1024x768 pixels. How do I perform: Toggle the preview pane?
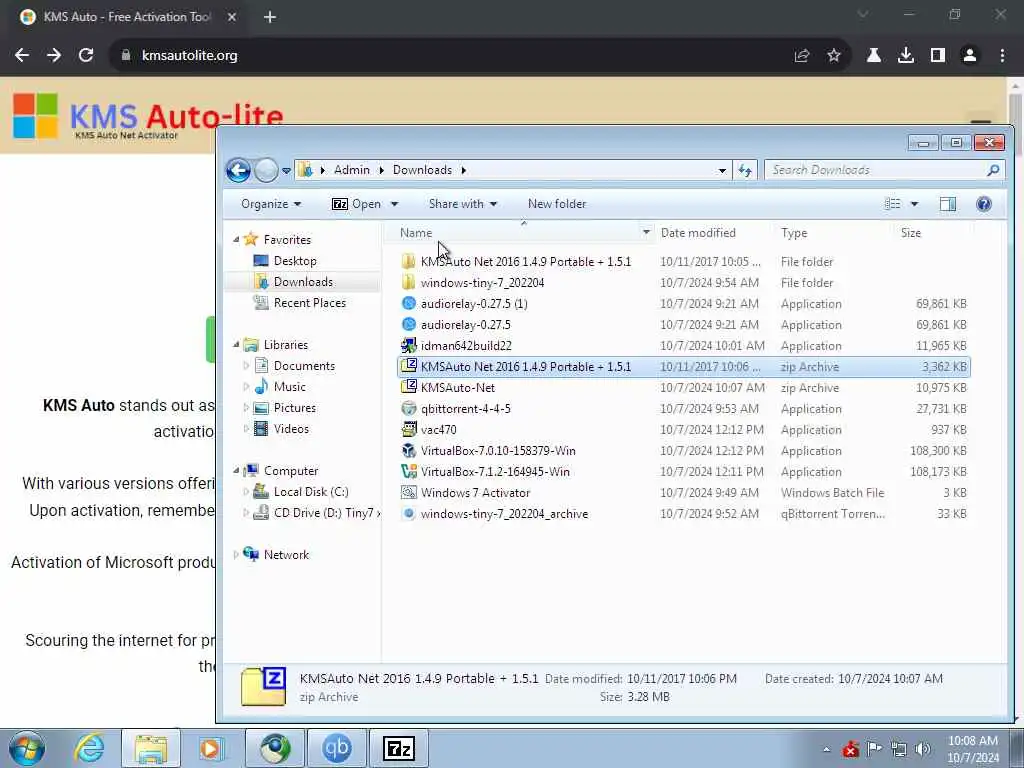(x=948, y=204)
